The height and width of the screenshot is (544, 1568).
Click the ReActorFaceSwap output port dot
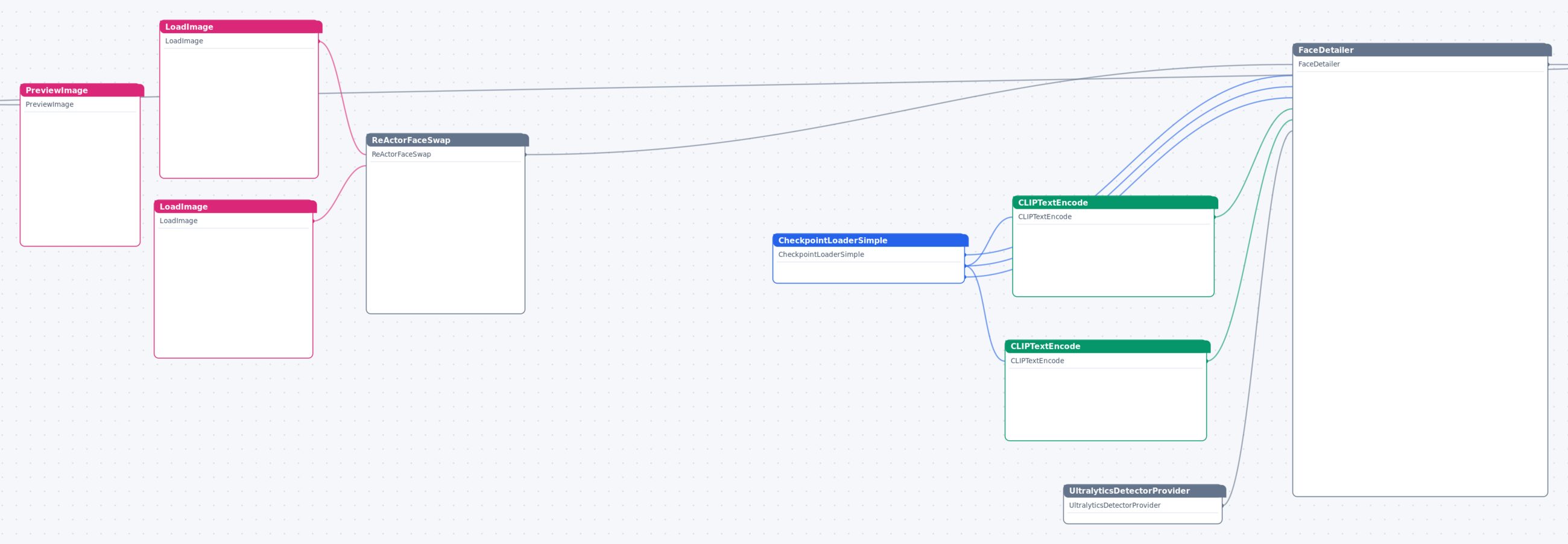coord(525,154)
